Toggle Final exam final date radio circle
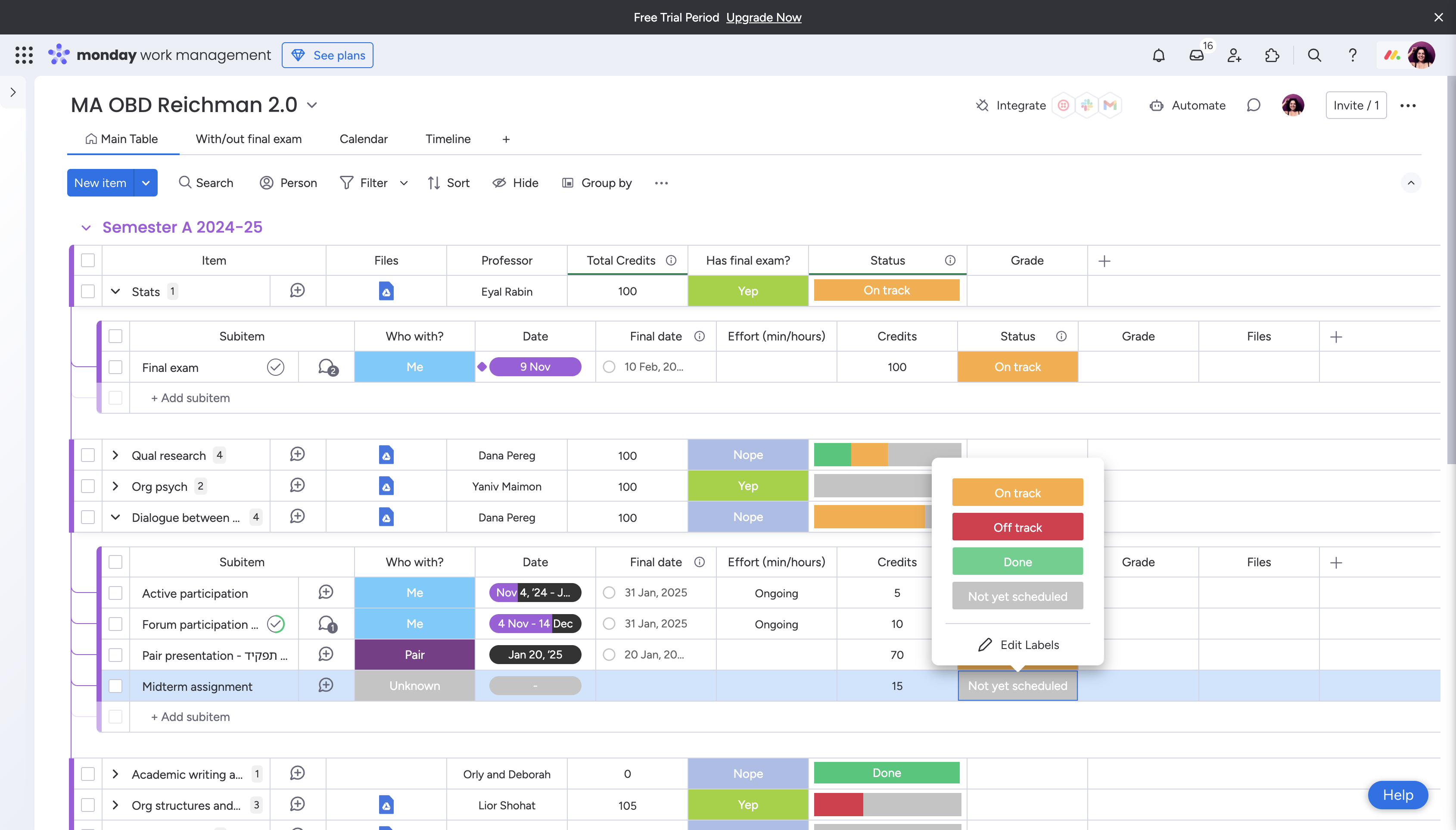Screen dimensions: 1456x830 coord(609,367)
